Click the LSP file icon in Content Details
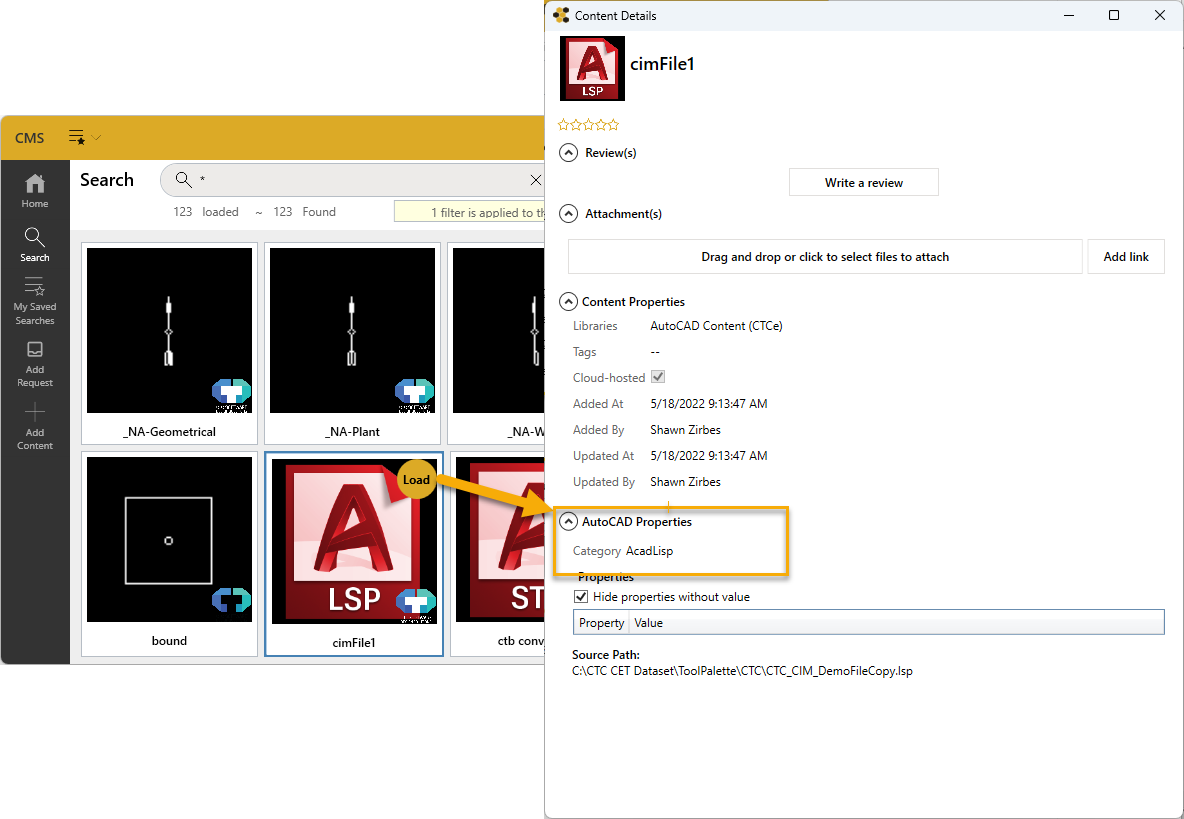Screen dimensions: 1184x819 click(593, 69)
